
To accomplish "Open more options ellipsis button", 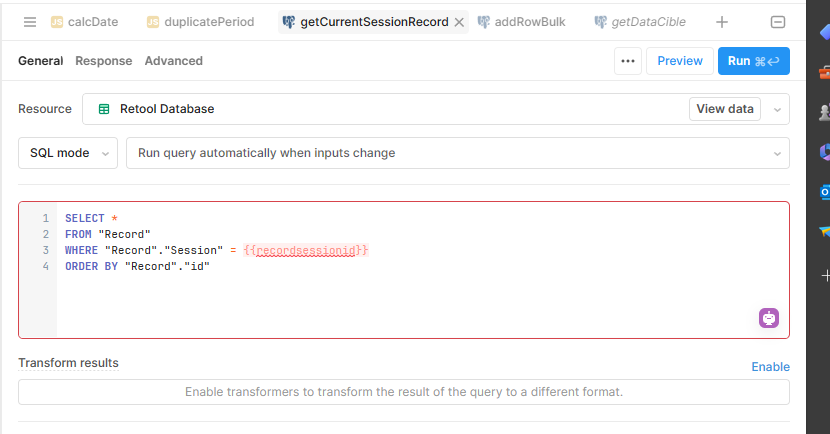I will (x=628, y=61).
